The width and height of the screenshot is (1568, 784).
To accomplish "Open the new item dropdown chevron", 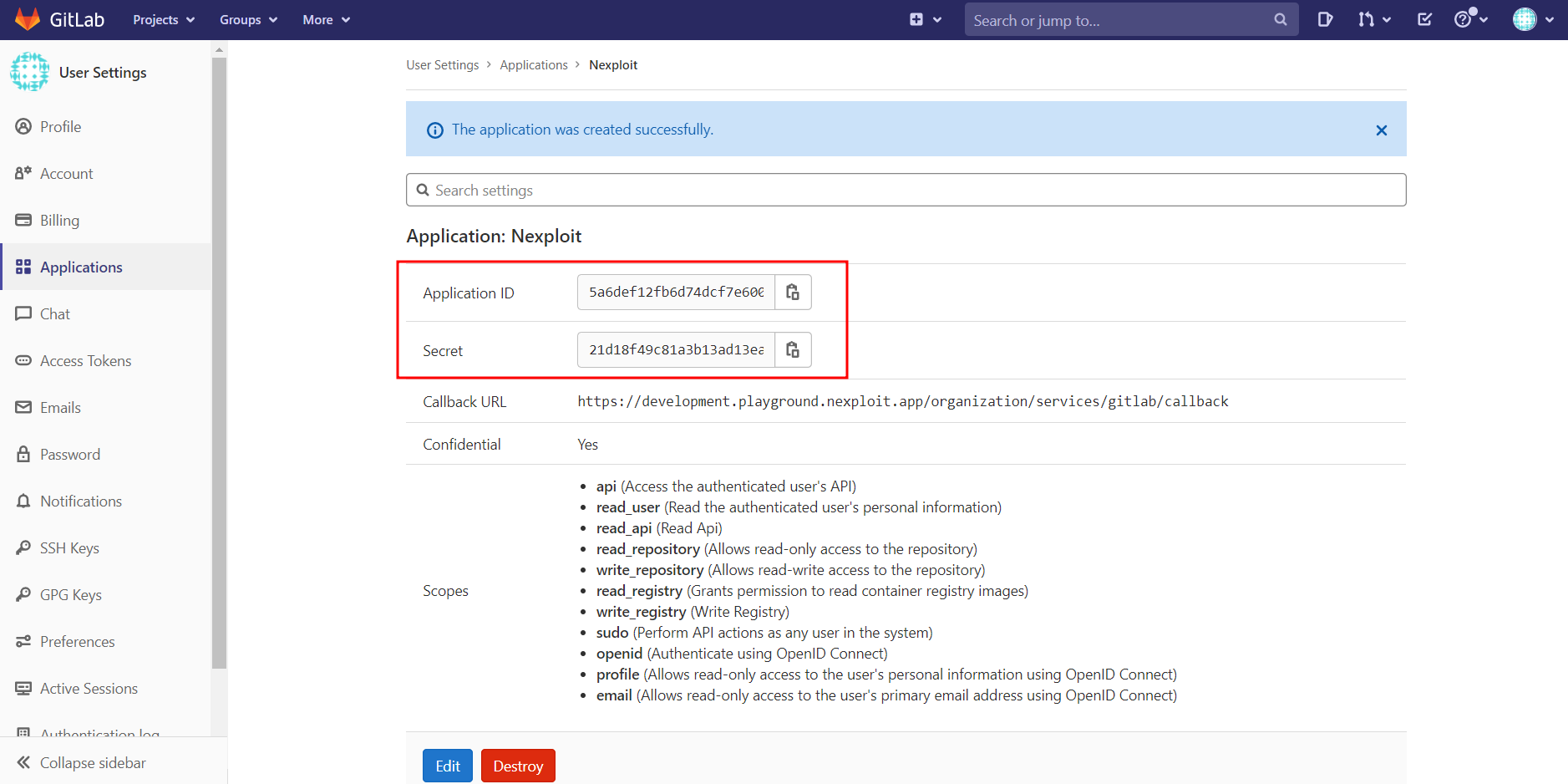I will 937,19.
